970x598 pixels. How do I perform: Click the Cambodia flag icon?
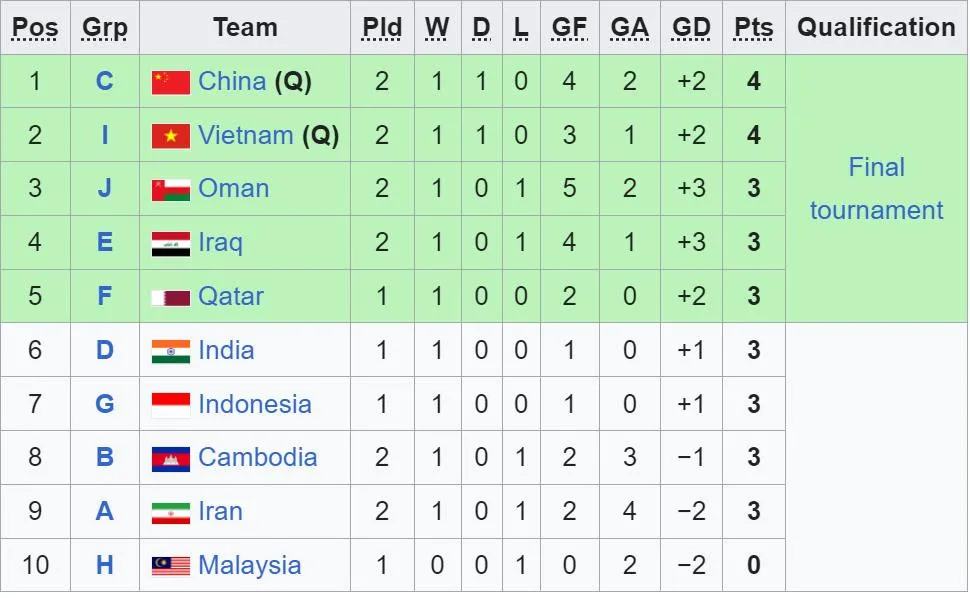coord(170,458)
